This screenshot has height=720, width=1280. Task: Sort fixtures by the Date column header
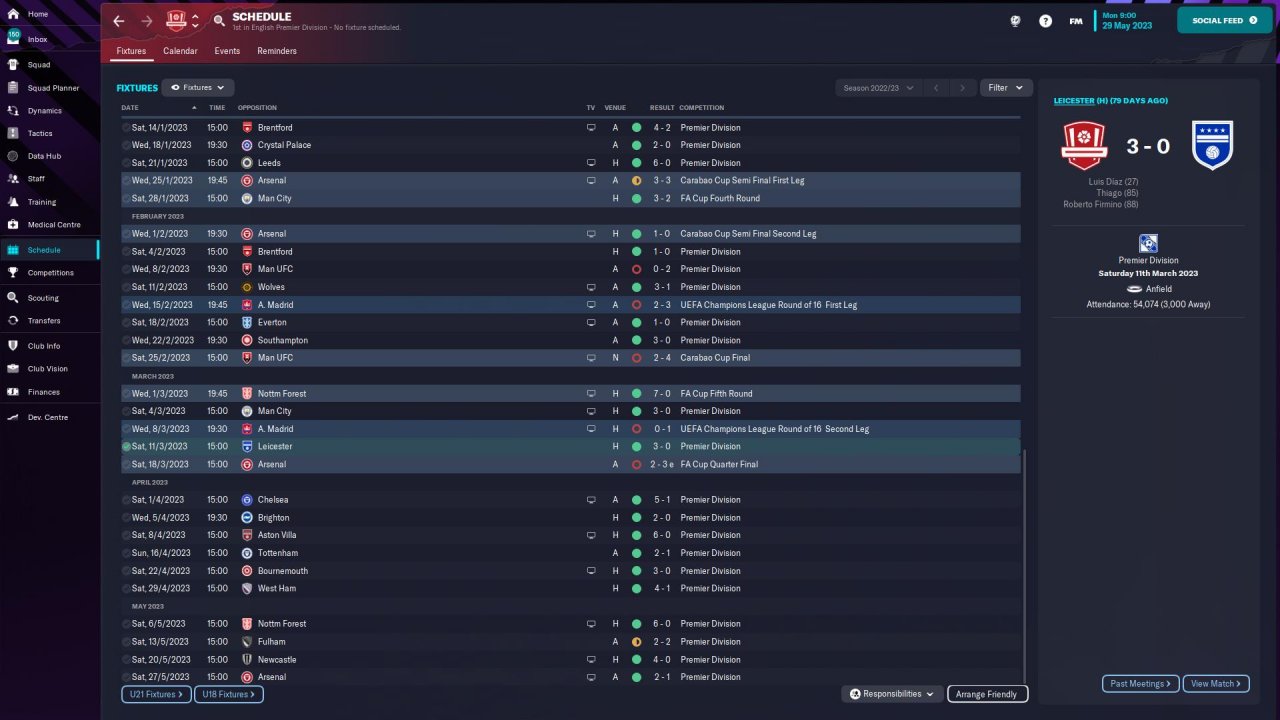tap(130, 108)
